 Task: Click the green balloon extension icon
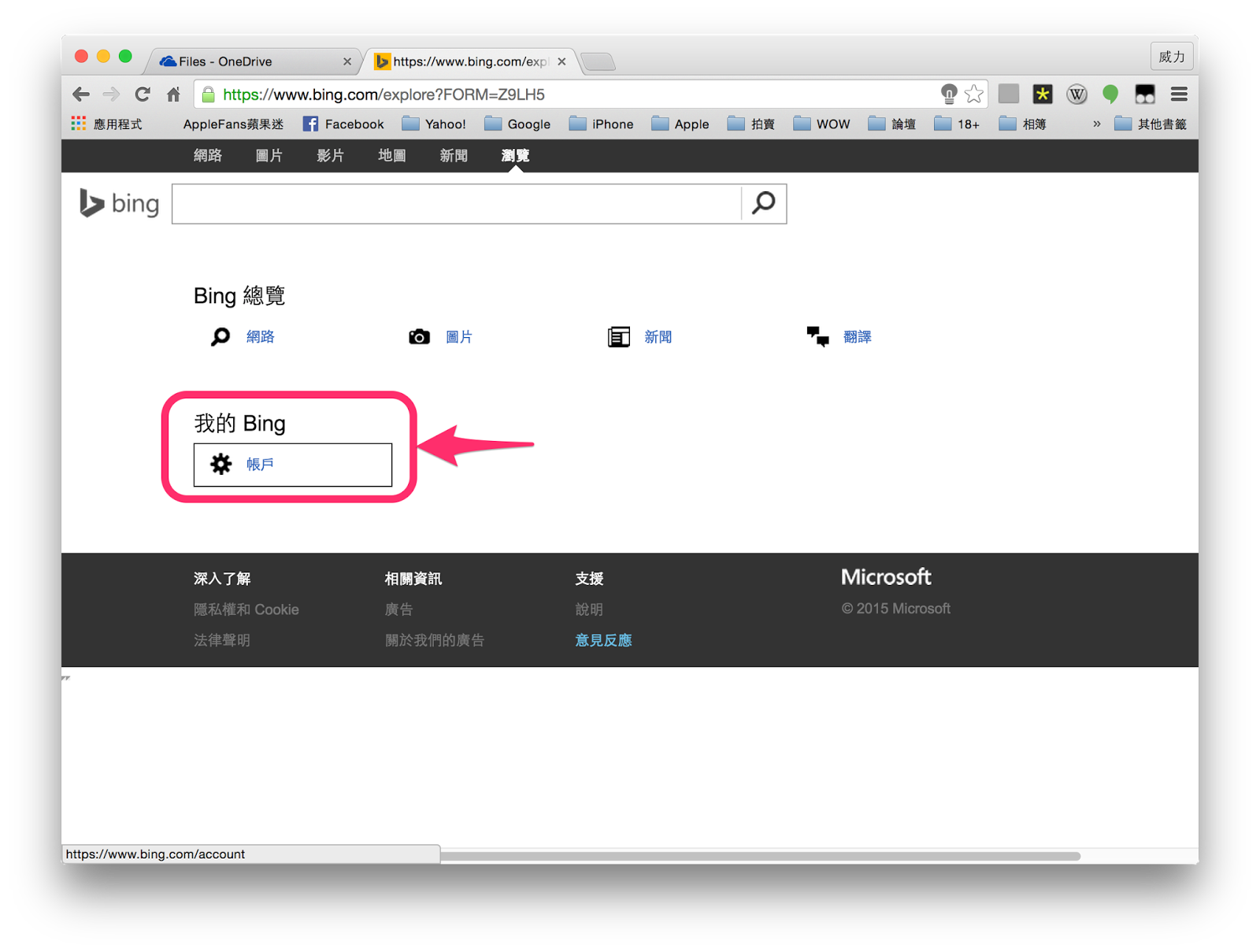[x=1110, y=94]
